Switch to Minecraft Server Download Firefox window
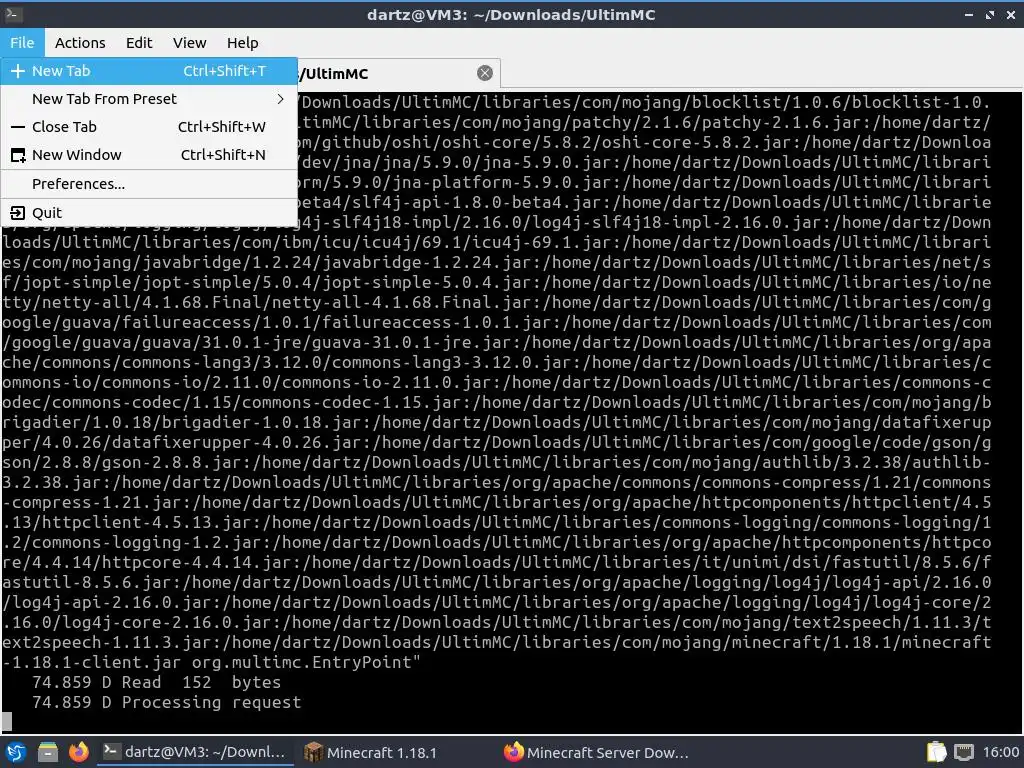 (x=597, y=752)
